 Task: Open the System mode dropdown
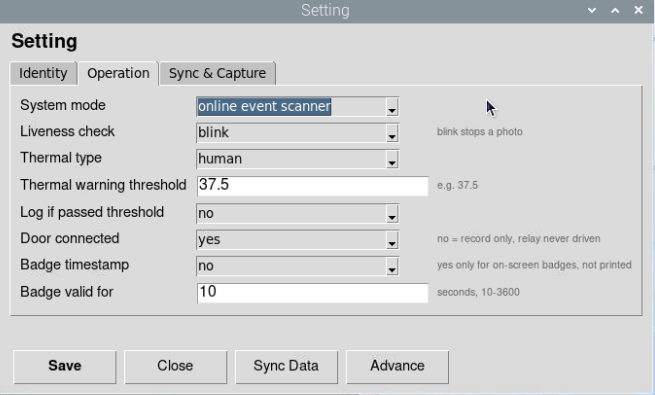[297, 106]
